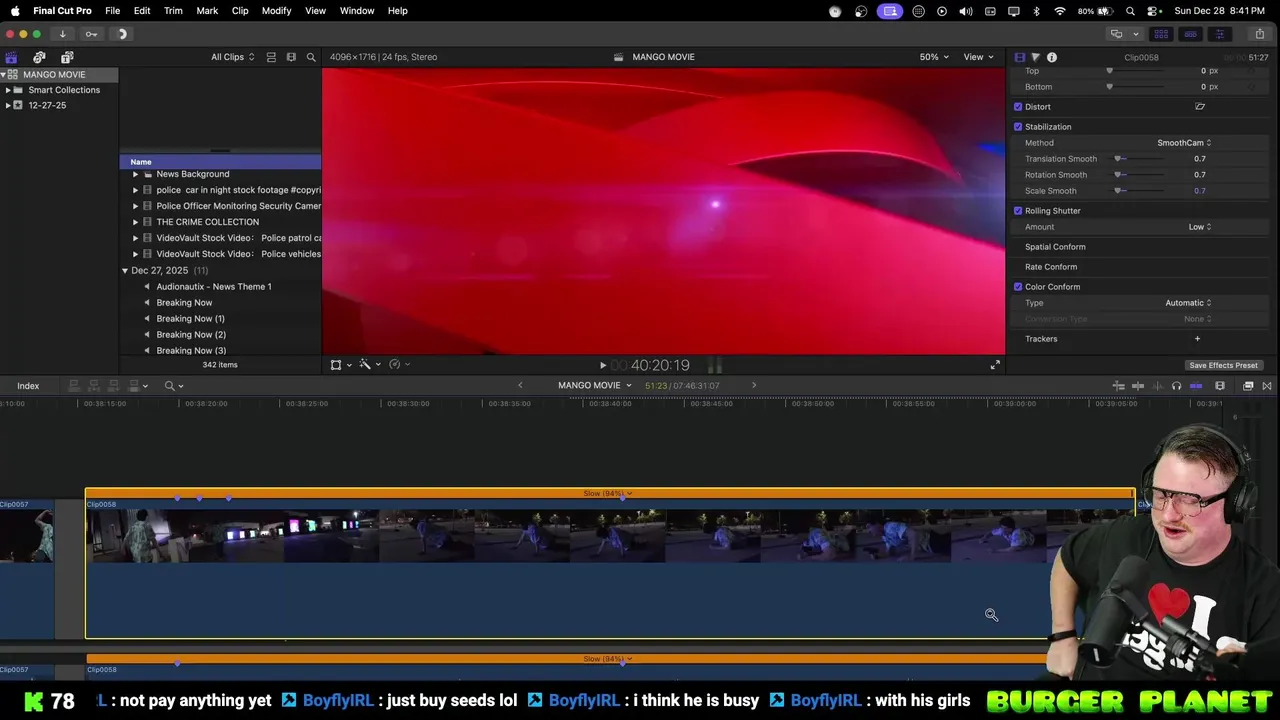Image resolution: width=1280 pixels, height=720 pixels.
Task: Toggle clip grouping appearance in browser
Action: pyautogui.click(x=271, y=57)
